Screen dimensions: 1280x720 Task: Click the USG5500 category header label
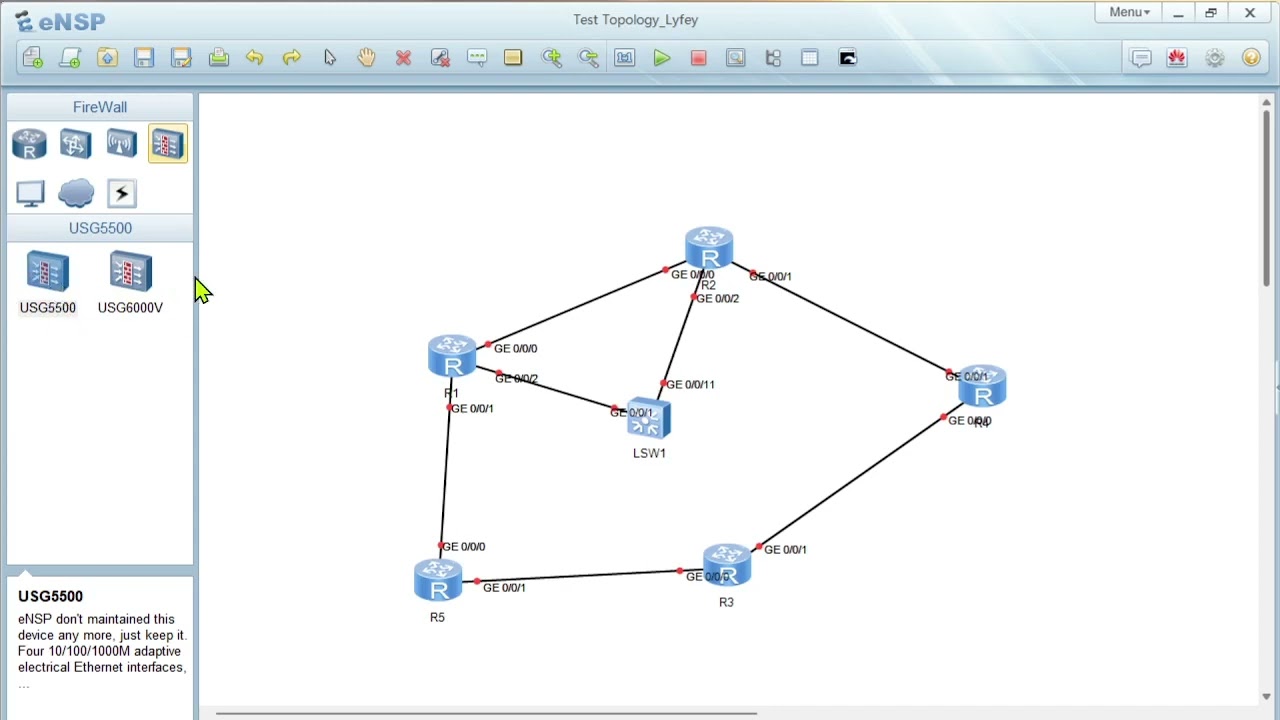[x=100, y=228]
